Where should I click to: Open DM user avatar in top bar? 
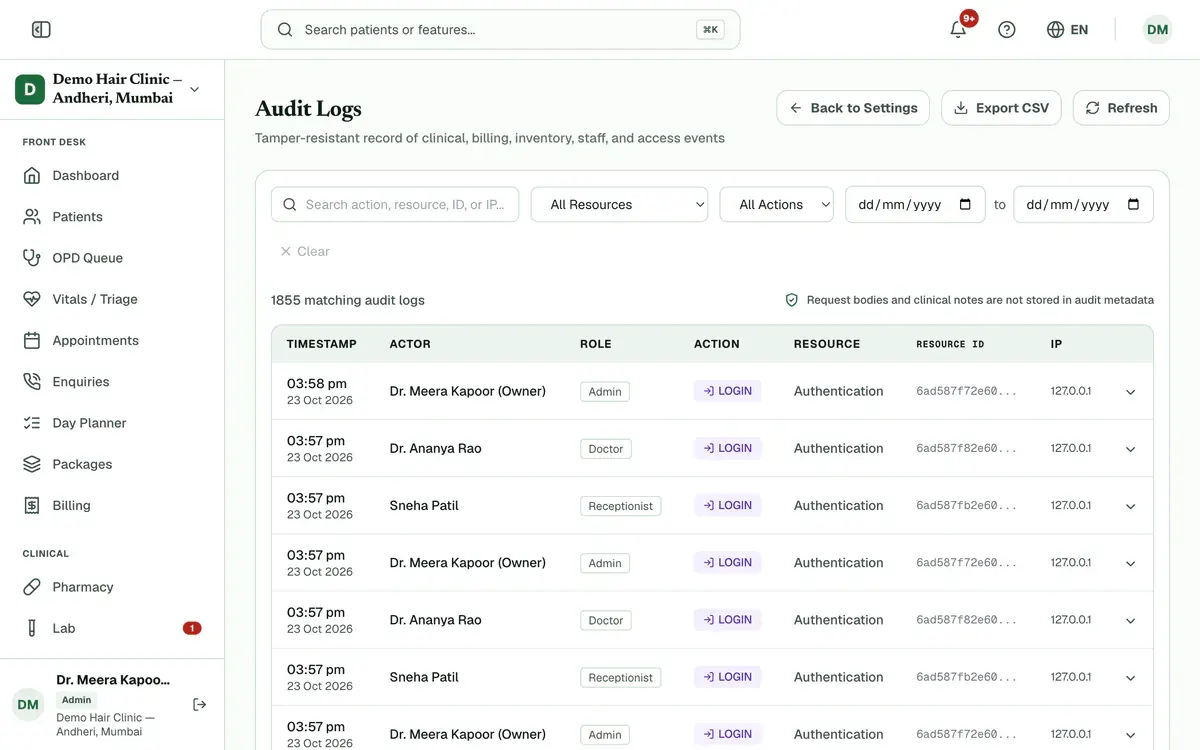[1158, 30]
